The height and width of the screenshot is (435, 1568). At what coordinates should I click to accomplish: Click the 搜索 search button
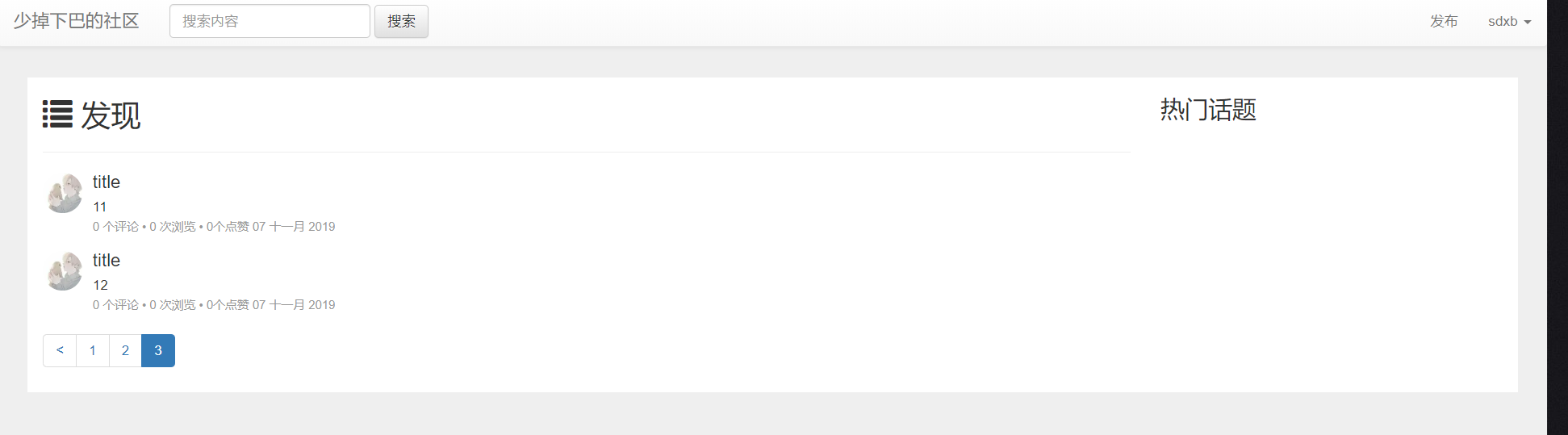pos(401,21)
